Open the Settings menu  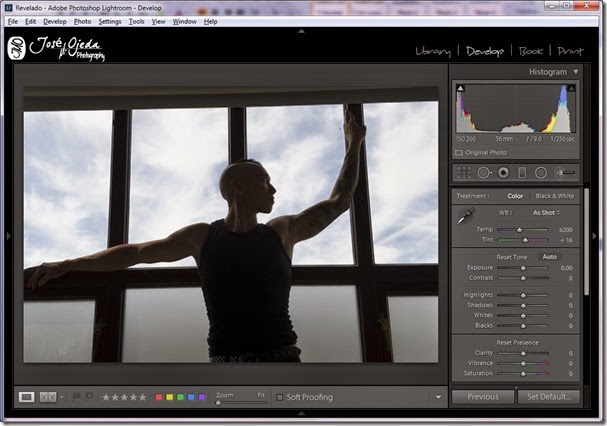(x=110, y=22)
